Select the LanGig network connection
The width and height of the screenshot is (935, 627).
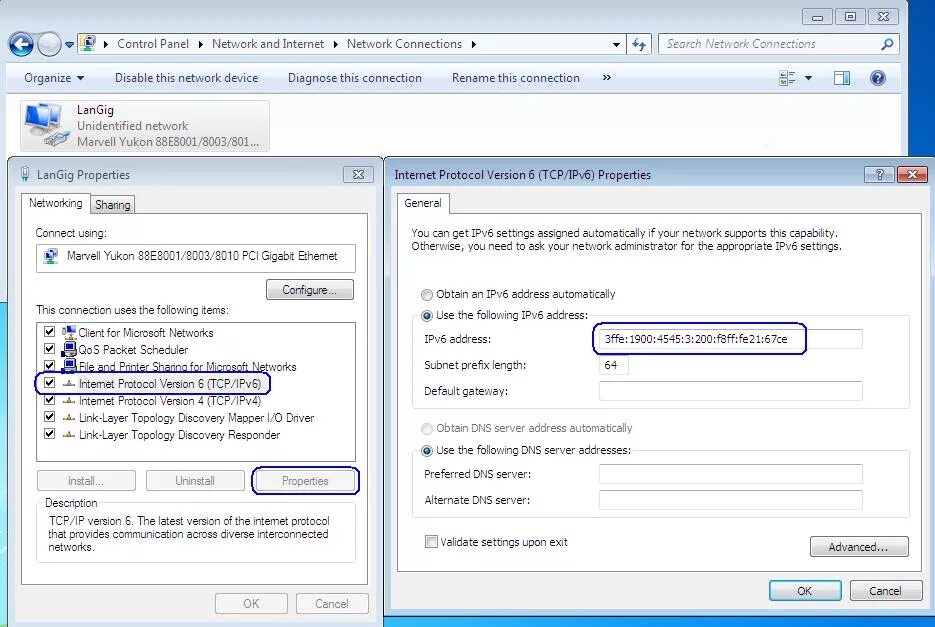[145, 126]
